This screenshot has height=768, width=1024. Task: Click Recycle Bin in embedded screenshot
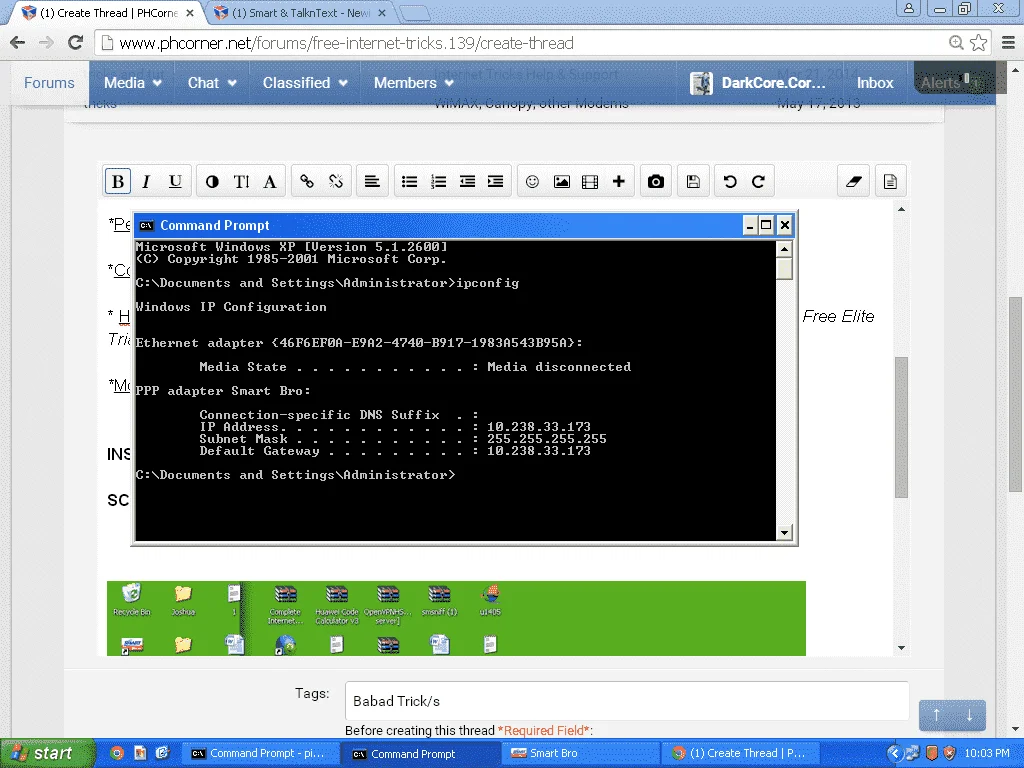click(131, 600)
